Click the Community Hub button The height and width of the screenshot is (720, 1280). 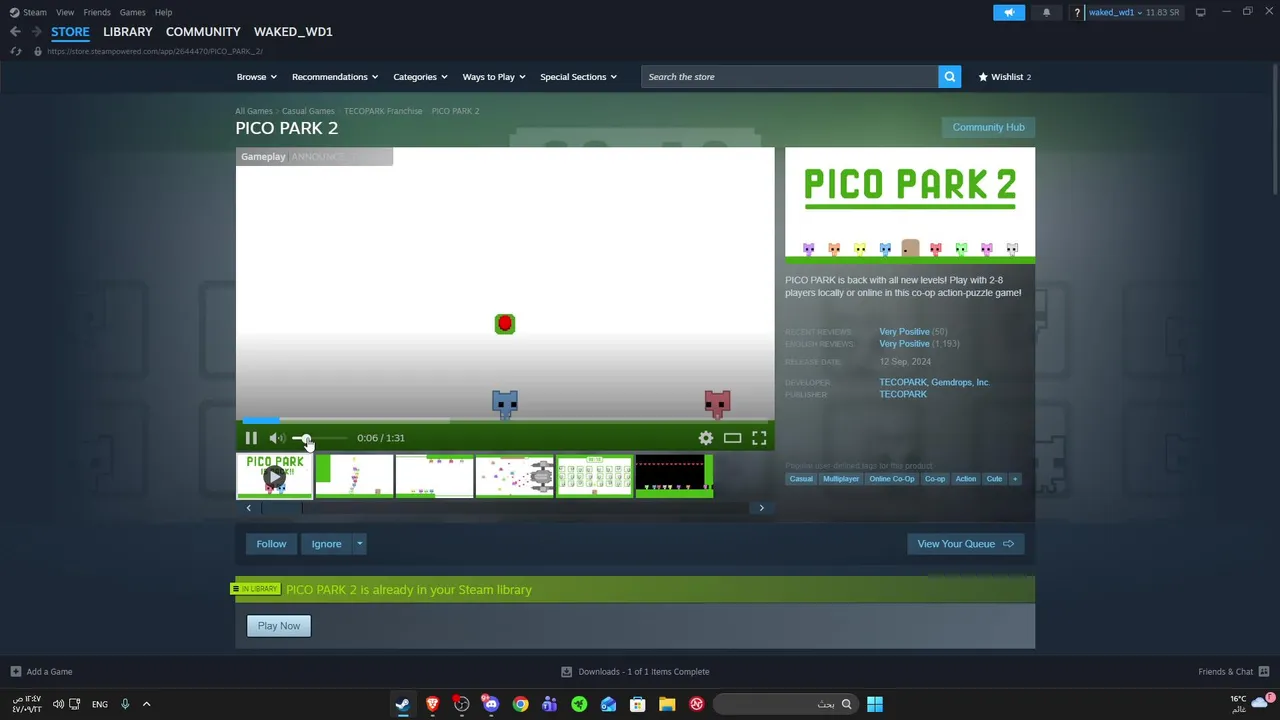[988, 127]
